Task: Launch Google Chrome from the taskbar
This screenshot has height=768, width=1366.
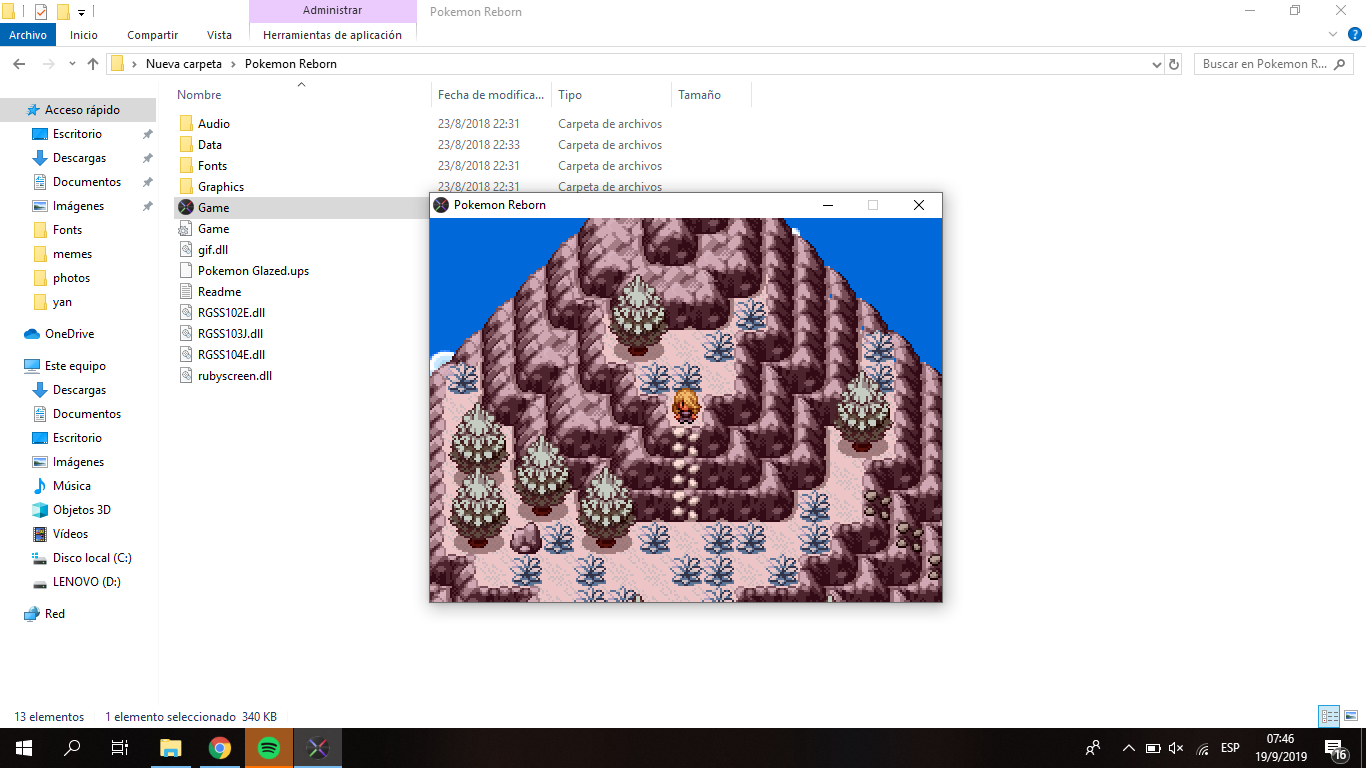Action: coord(220,748)
